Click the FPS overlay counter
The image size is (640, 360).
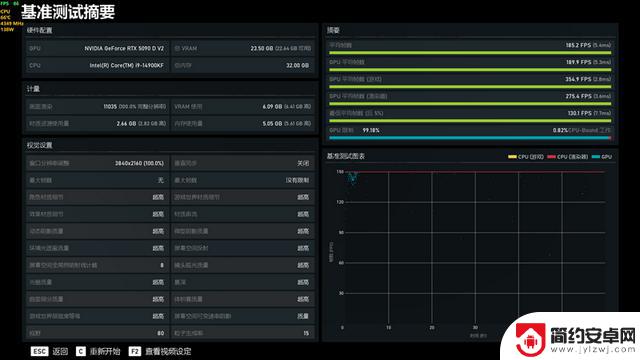point(10,3)
